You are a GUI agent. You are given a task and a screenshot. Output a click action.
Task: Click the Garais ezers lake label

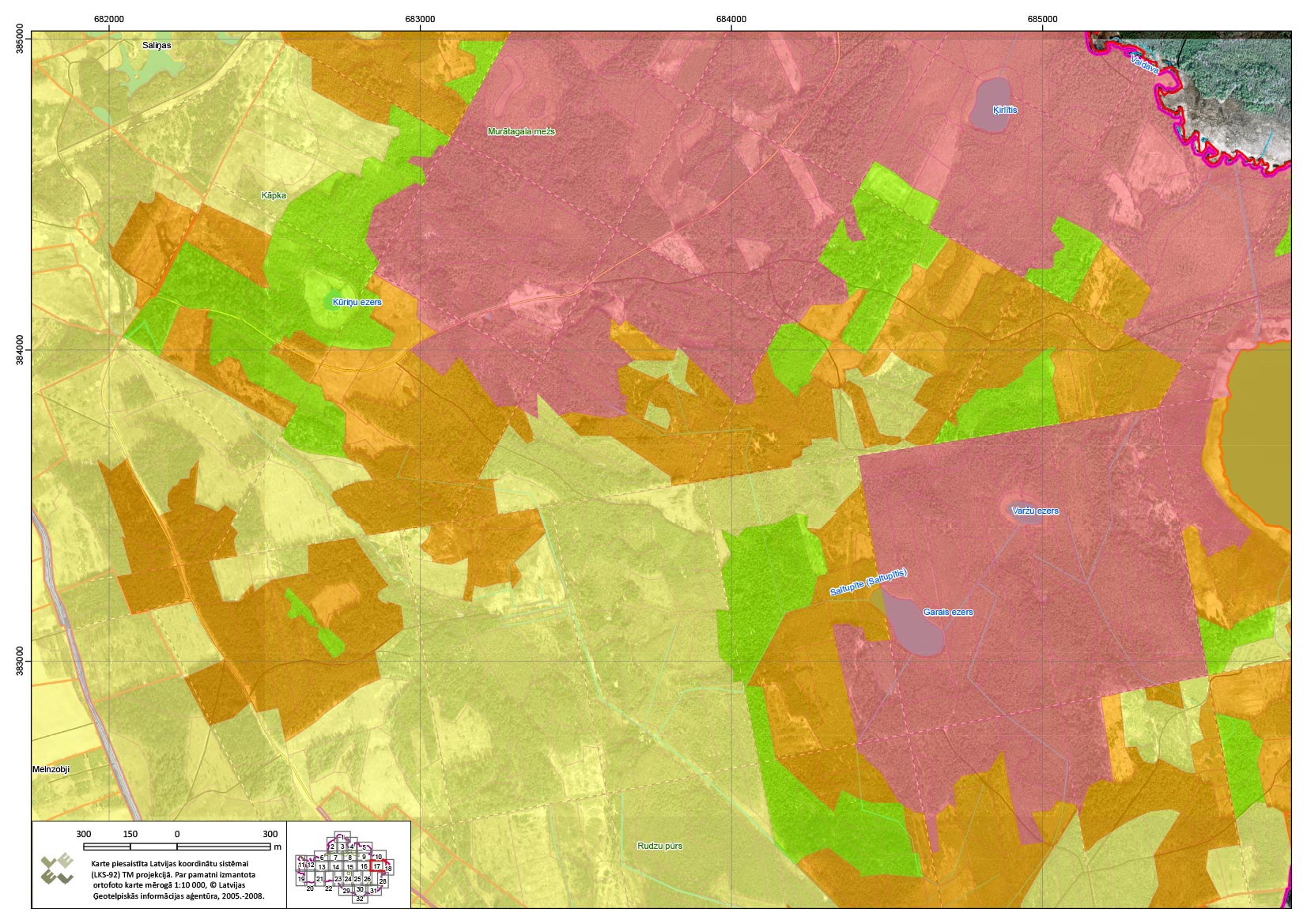(x=948, y=612)
